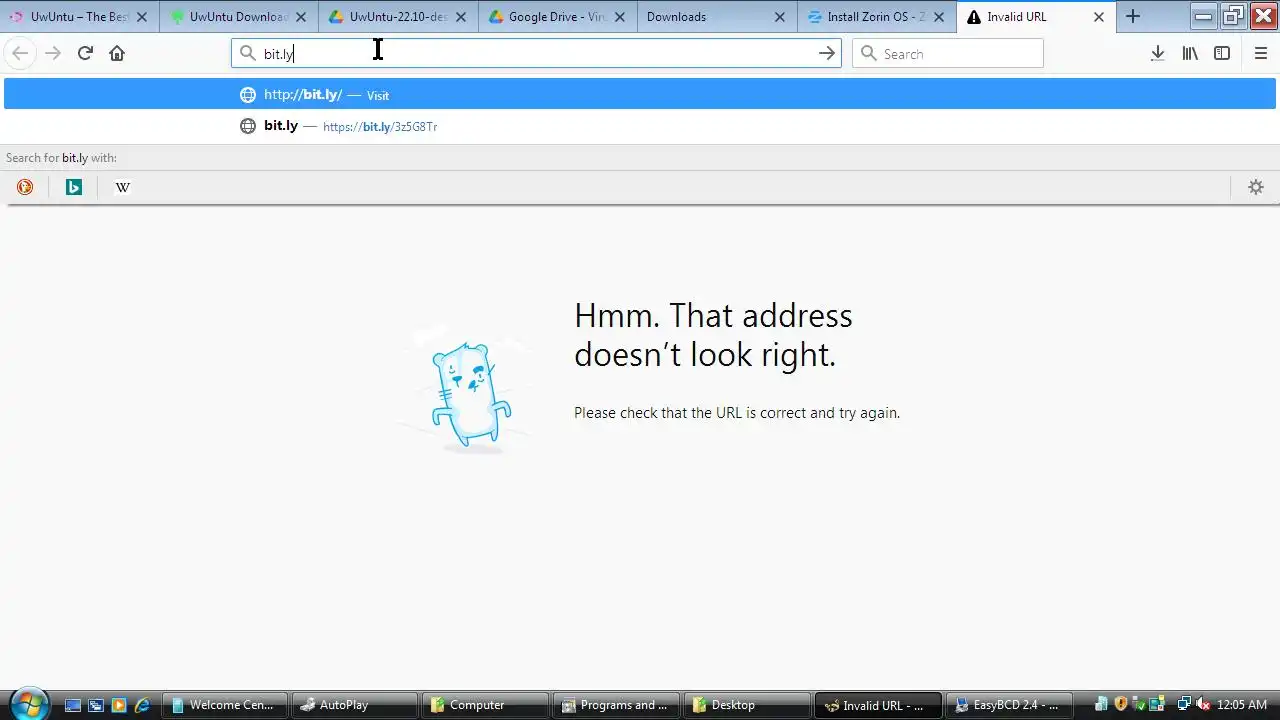Search bit.ly with Wikipedia
1280x720 pixels.
pyautogui.click(x=122, y=187)
